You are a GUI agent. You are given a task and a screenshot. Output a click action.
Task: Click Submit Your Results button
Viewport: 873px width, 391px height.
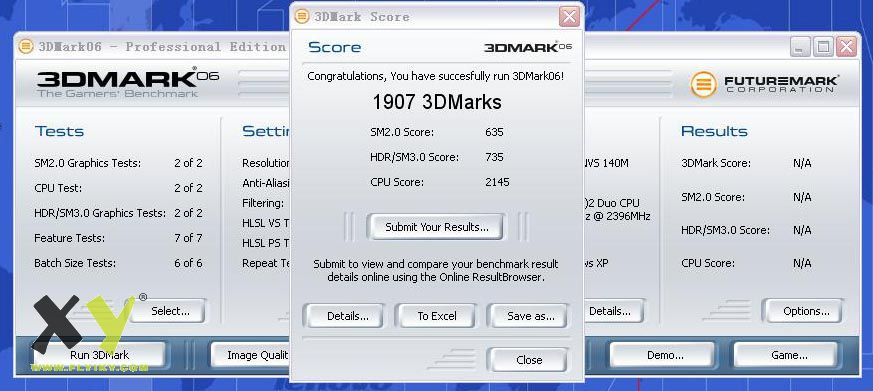pyautogui.click(x=436, y=227)
